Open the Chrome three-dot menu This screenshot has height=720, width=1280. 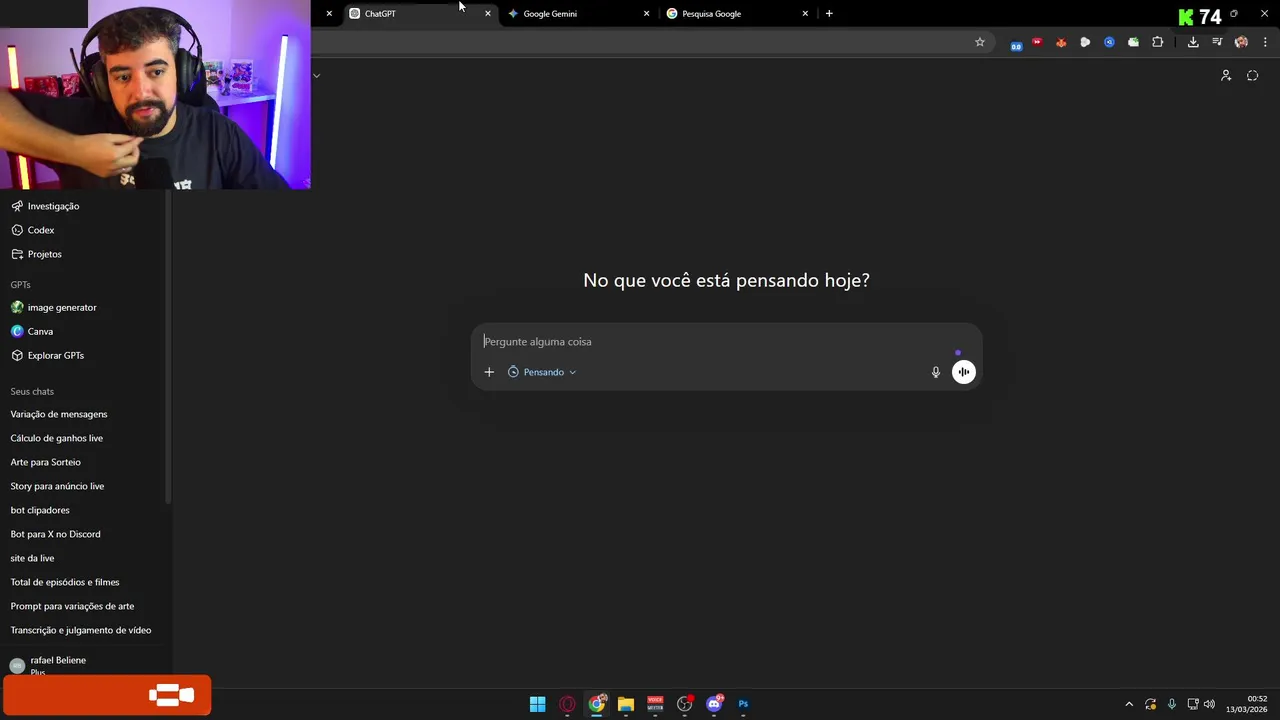1265,42
